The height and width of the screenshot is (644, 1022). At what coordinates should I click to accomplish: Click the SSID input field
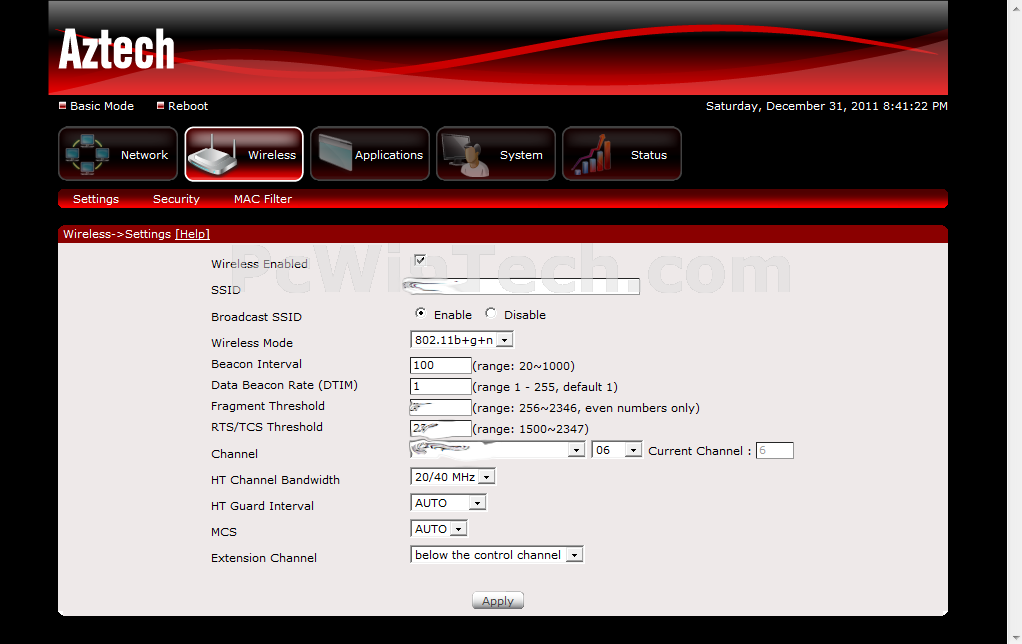coord(521,285)
